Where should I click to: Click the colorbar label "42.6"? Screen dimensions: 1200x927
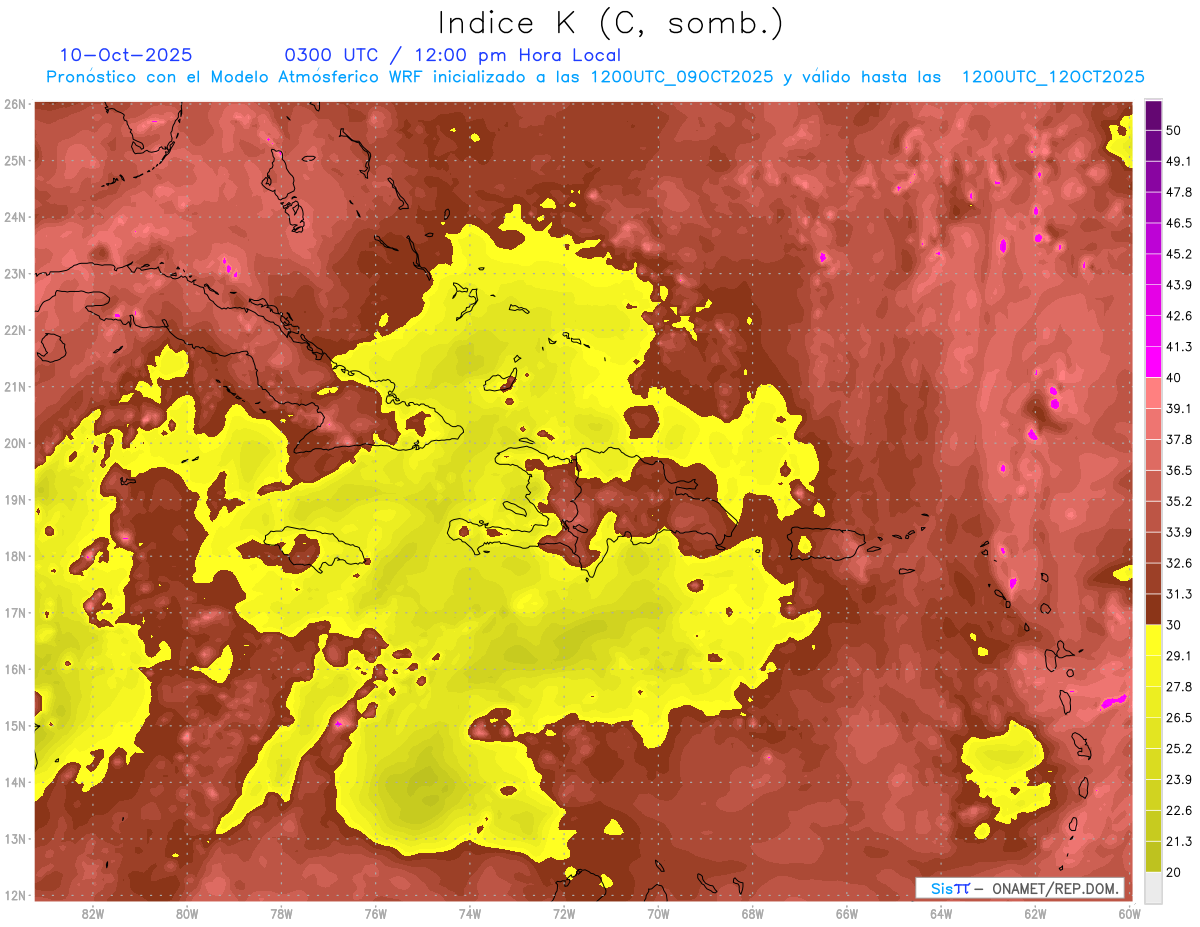click(1178, 316)
